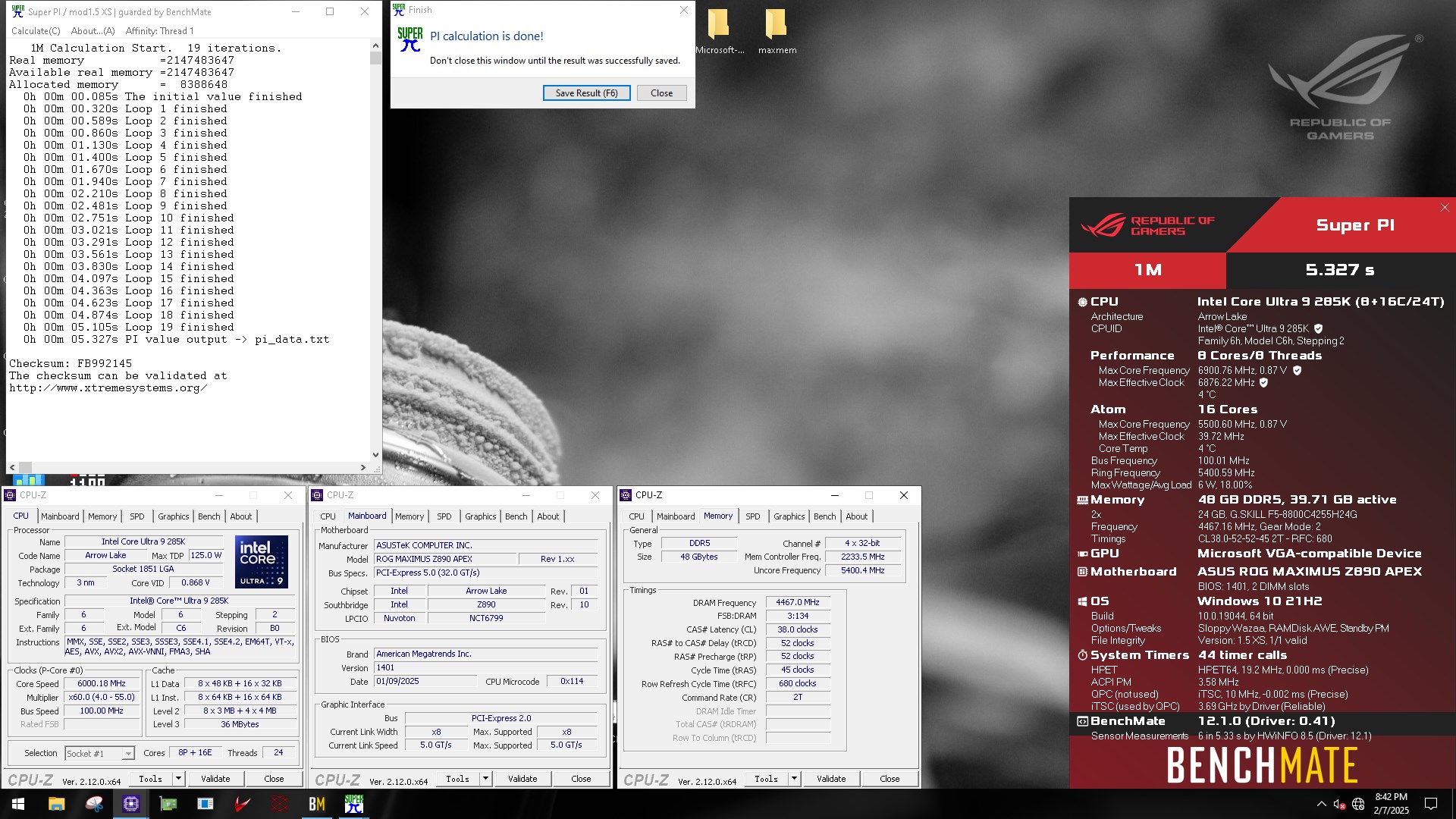Open the red wireframe taskbar app
This screenshot has width=1456, height=819.
coord(280,804)
